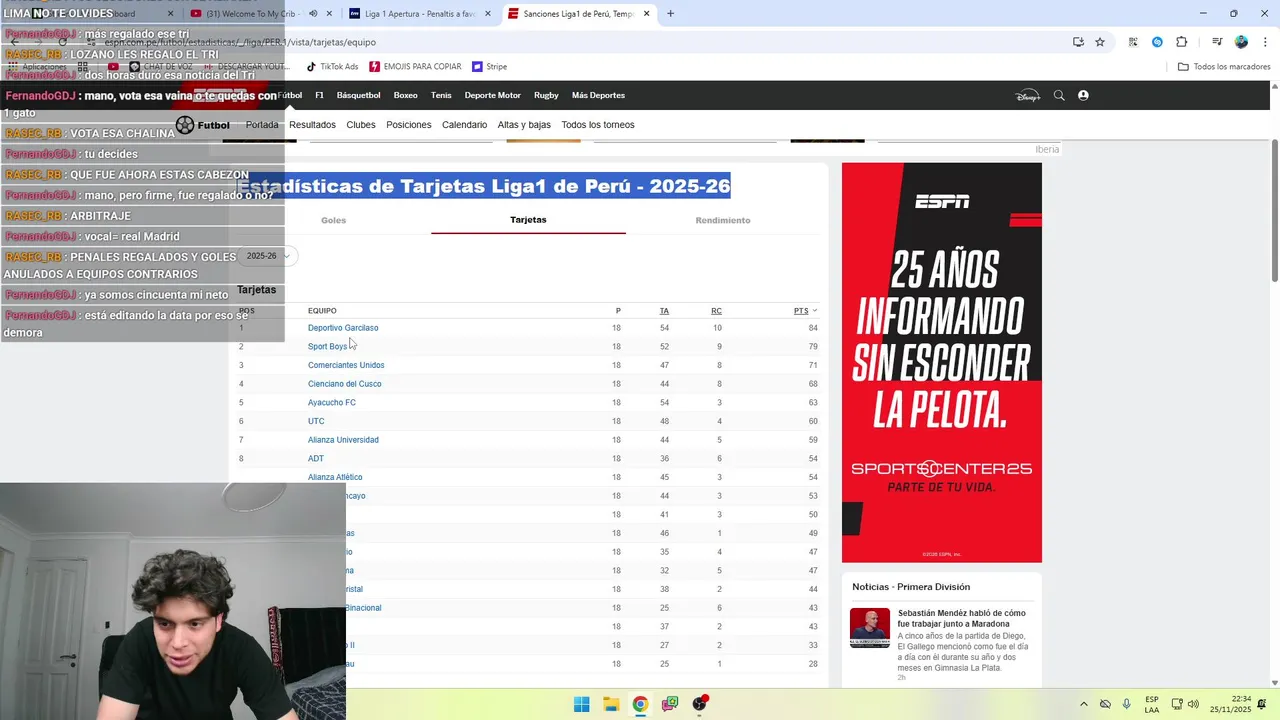This screenshot has height=720, width=1280.
Task: Open the UTC team link
Action: click(x=316, y=422)
